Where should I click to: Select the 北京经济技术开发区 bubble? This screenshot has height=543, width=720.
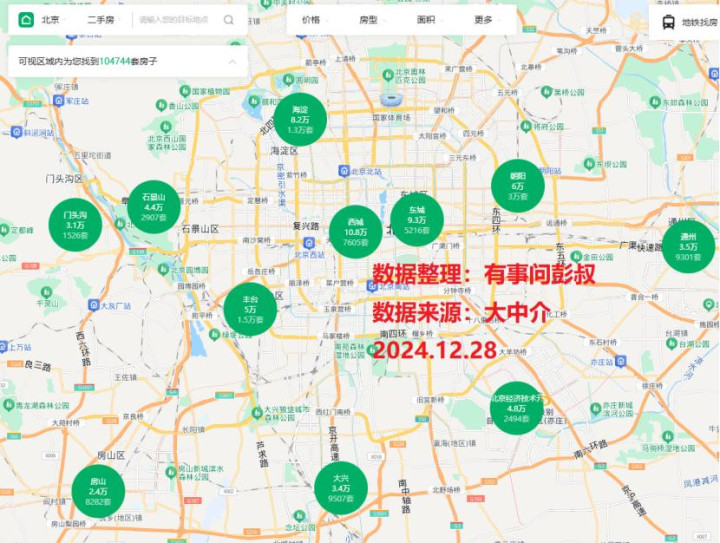[517, 408]
